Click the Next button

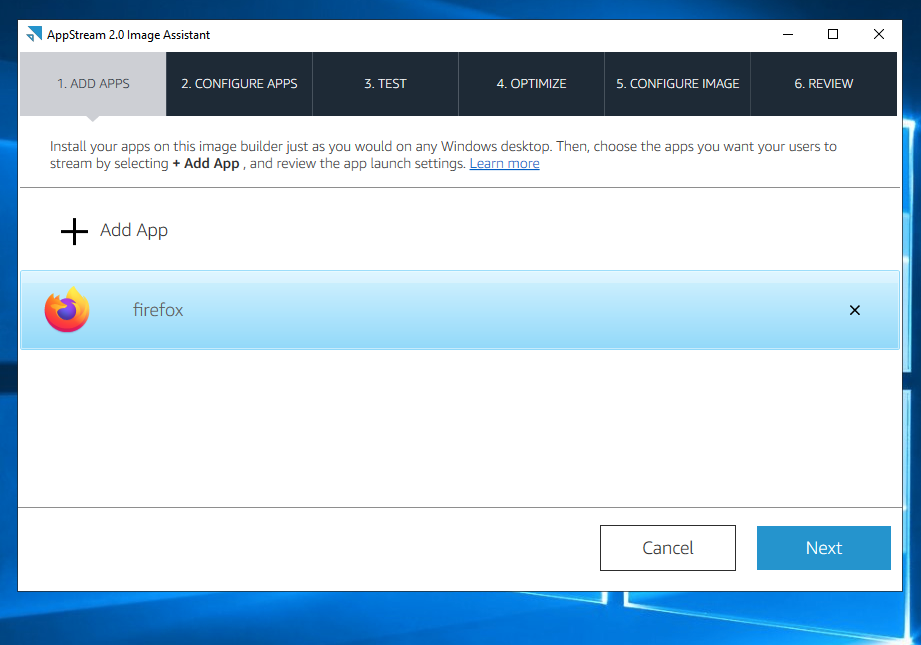[x=823, y=548]
